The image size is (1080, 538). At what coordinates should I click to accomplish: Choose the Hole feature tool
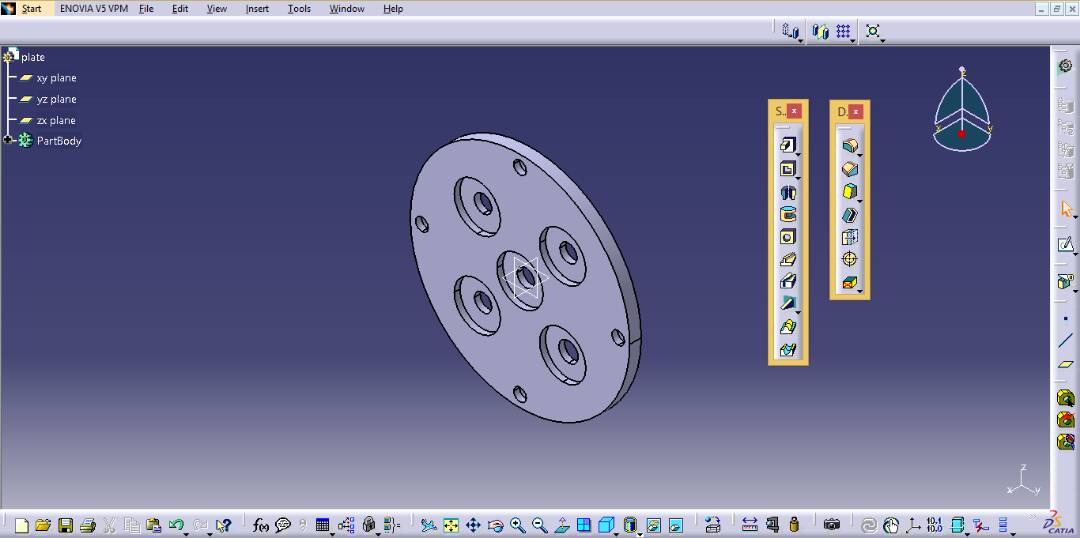click(787, 237)
